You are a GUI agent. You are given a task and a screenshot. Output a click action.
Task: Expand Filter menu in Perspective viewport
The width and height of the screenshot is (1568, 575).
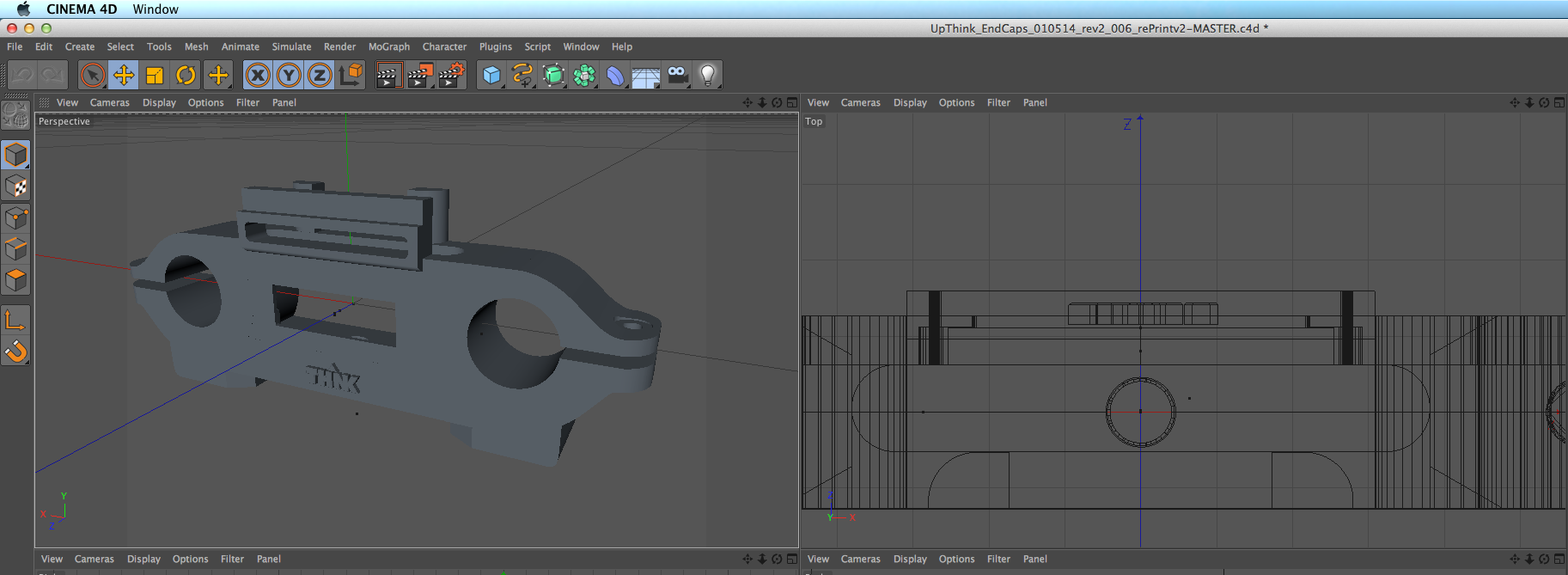247,102
